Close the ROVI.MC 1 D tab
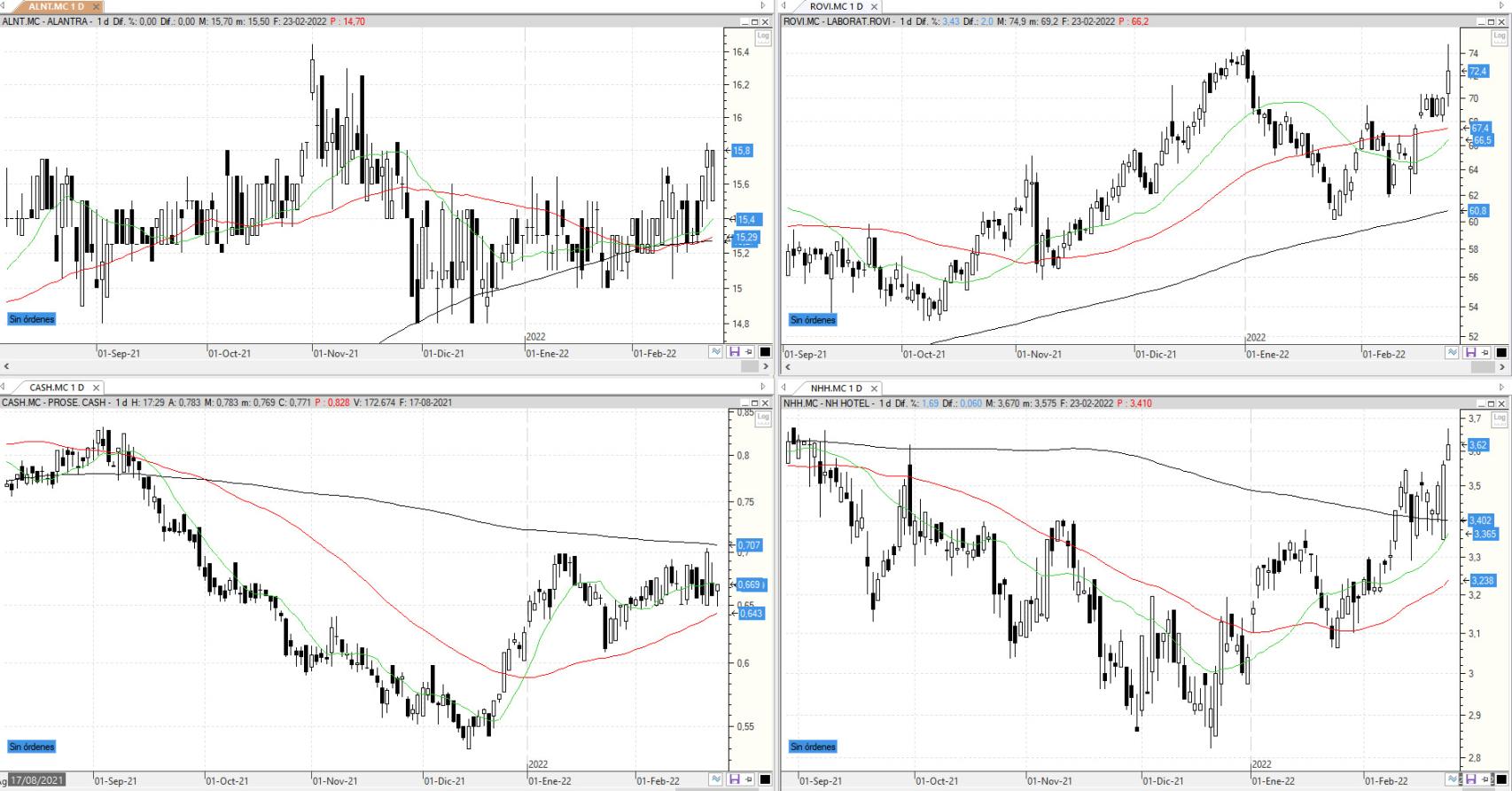This screenshot has height=791, width=1512. click(874, 6)
